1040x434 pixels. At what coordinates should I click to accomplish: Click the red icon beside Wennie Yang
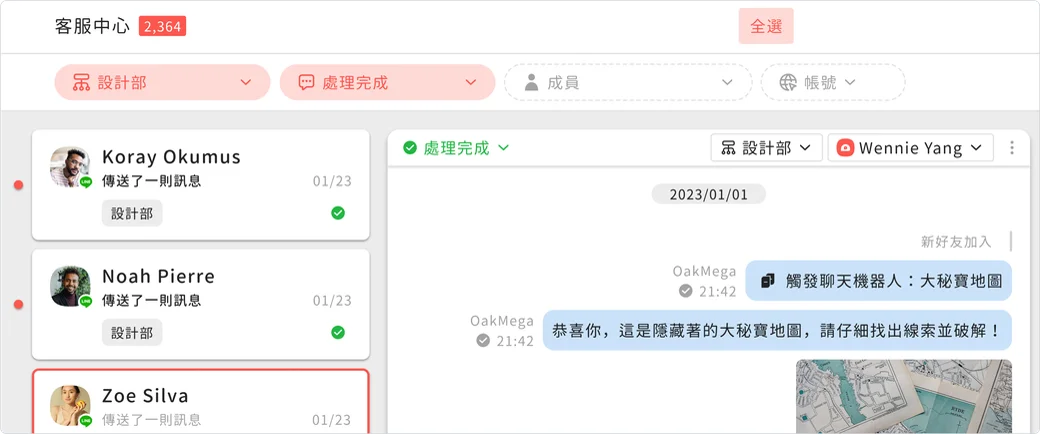845,147
